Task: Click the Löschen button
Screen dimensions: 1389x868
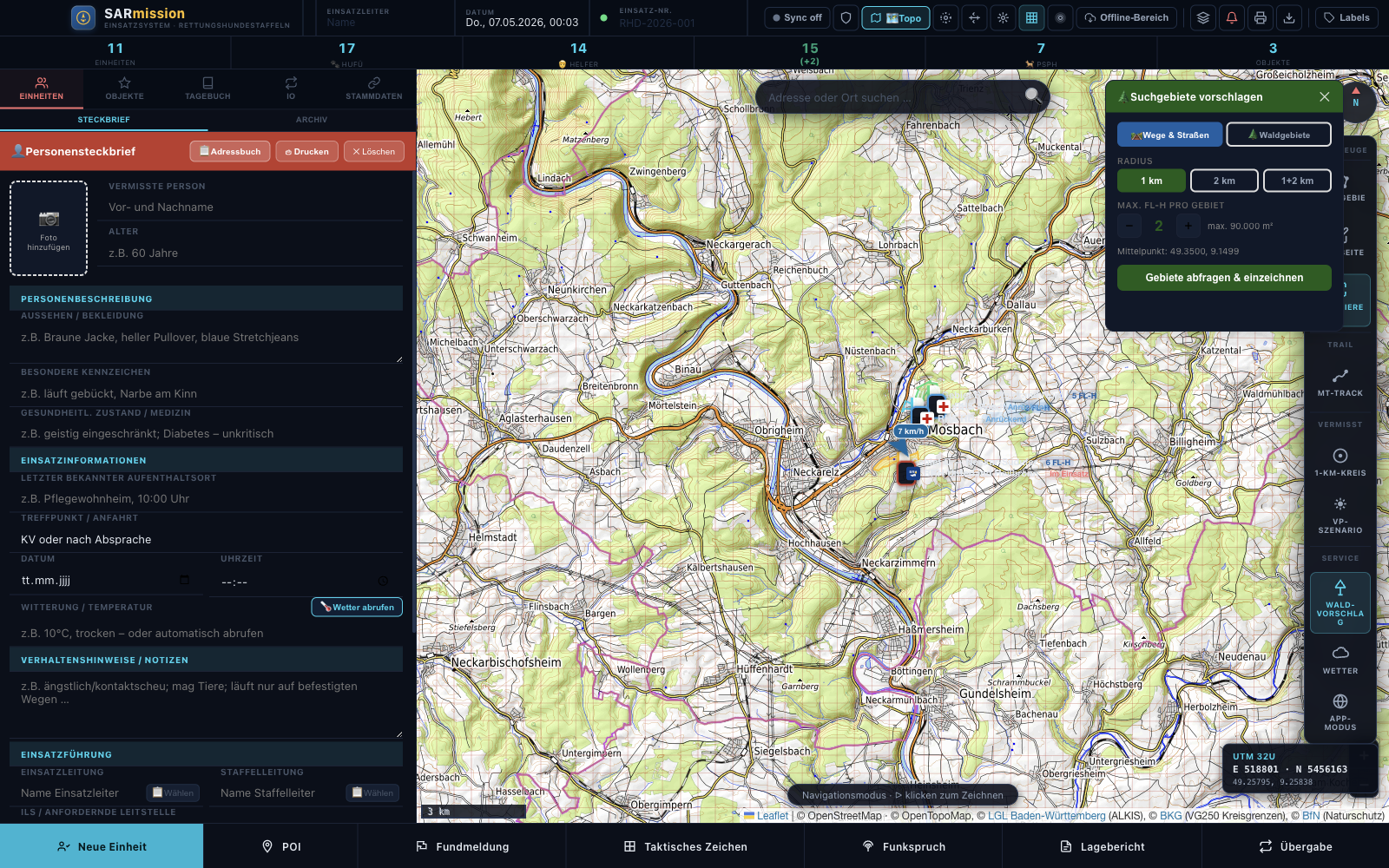Action: coord(374,152)
